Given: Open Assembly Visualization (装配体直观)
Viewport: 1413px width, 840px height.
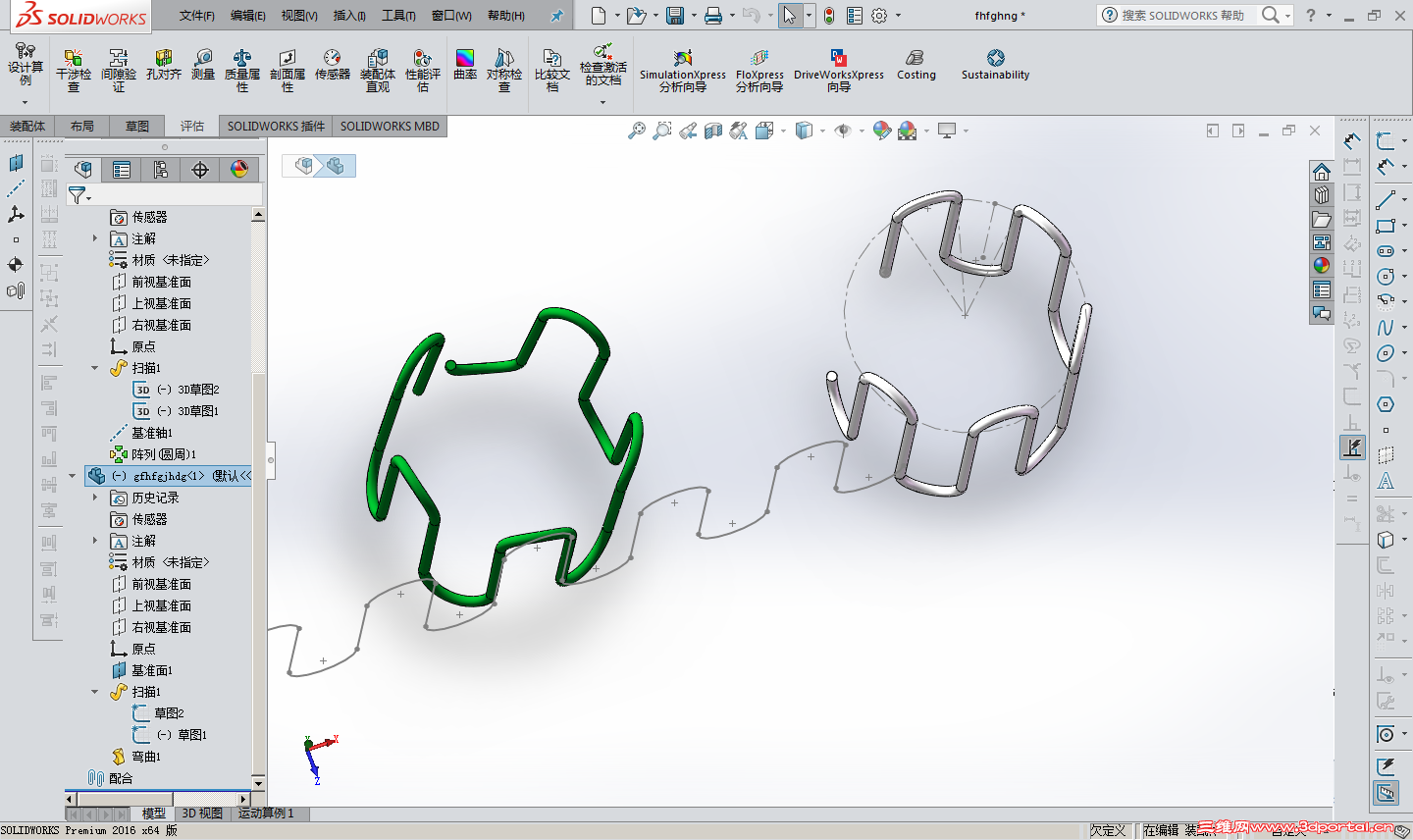Looking at the screenshot, I should click(x=378, y=70).
